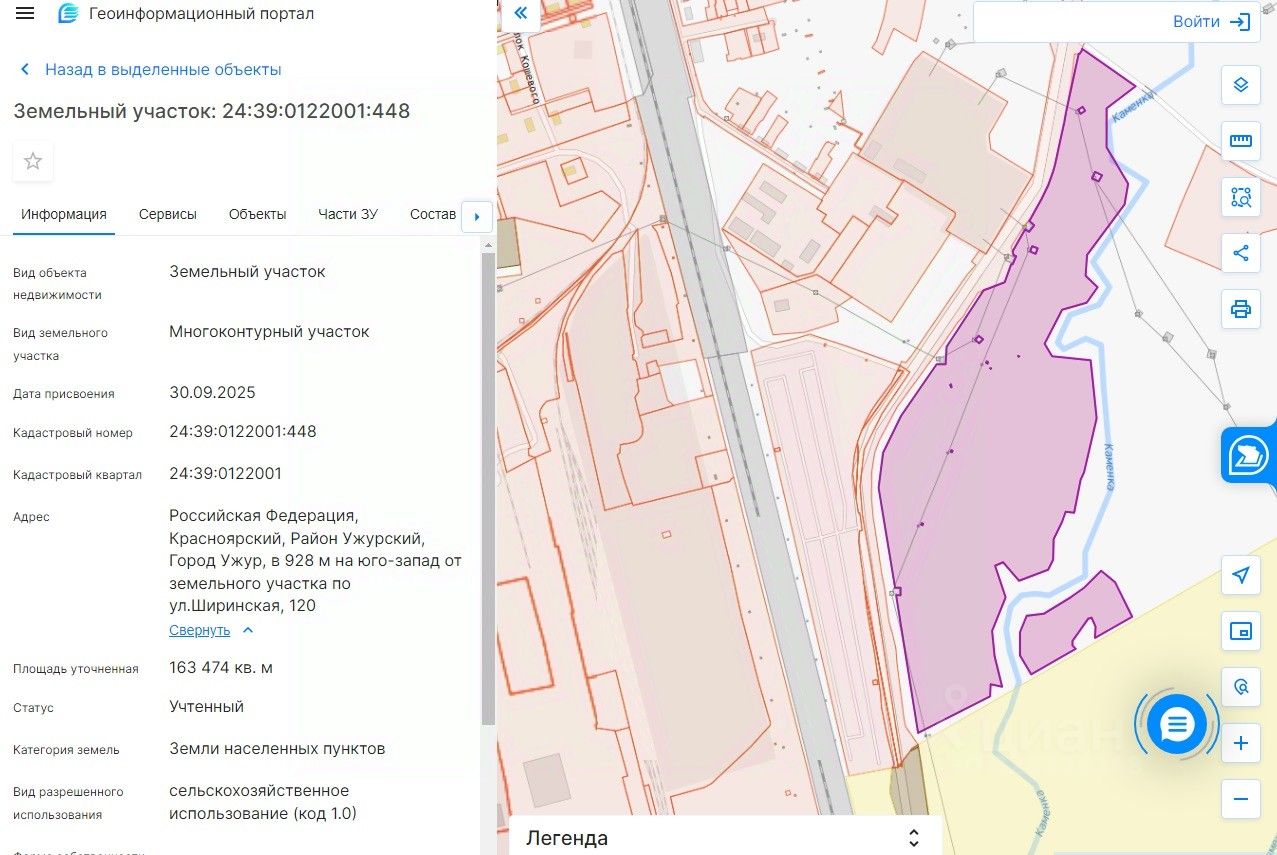Share the current map view
Image resolution: width=1277 pixels, height=855 pixels.
(1240, 253)
